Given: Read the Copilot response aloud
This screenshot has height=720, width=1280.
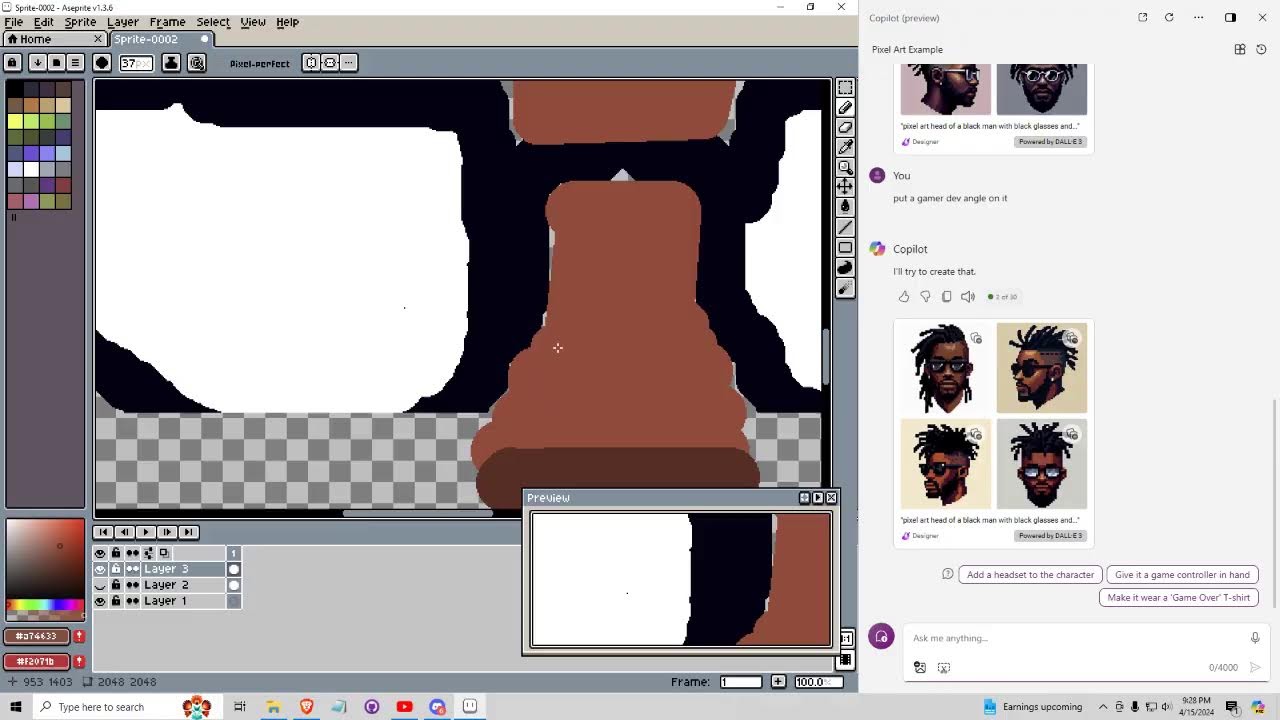Looking at the screenshot, I should [x=967, y=297].
